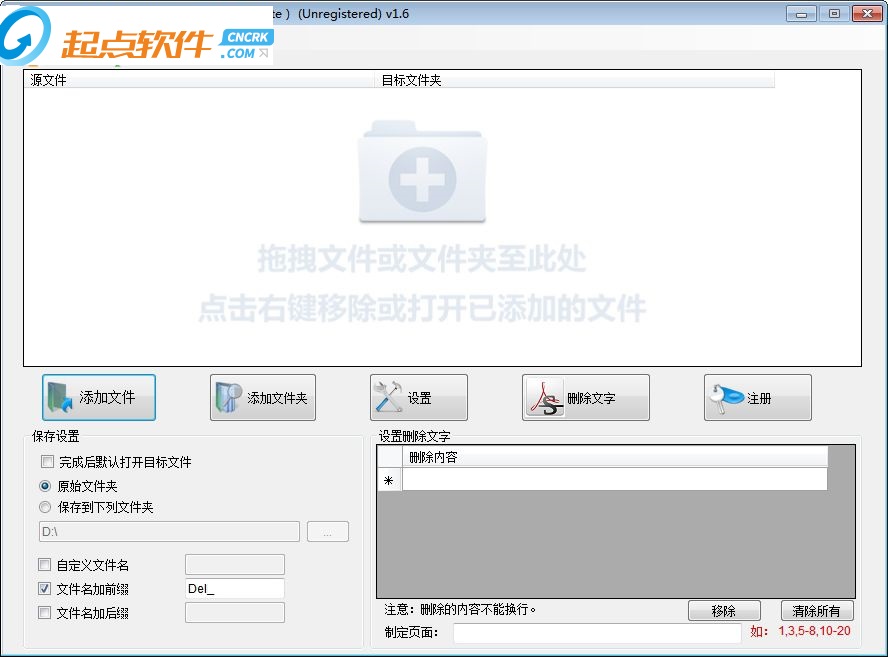Click the prefix field containing Del_
This screenshot has width=888, height=657.
click(x=234, y=588)
